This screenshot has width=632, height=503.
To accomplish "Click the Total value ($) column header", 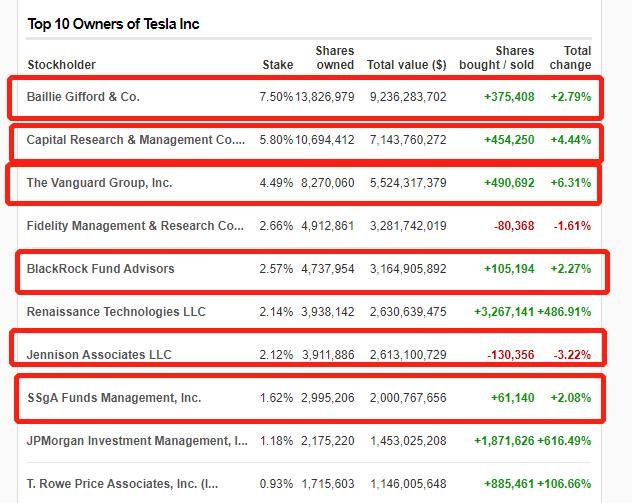I will [406, 64].
